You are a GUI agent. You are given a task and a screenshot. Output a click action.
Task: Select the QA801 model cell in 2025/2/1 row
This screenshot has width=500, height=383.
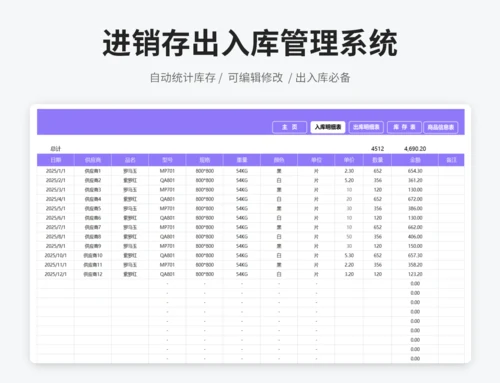(x=167, y=180)
